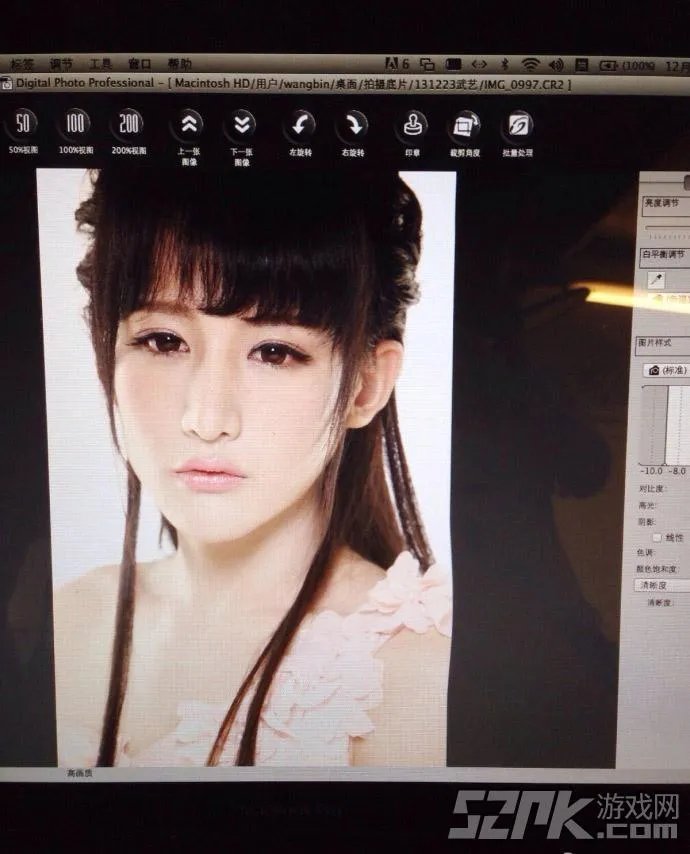The height and width of the screenshot is (854, 690).
Task: Enable the 线性 (linear) checkbox
Action: pos(656,537)
